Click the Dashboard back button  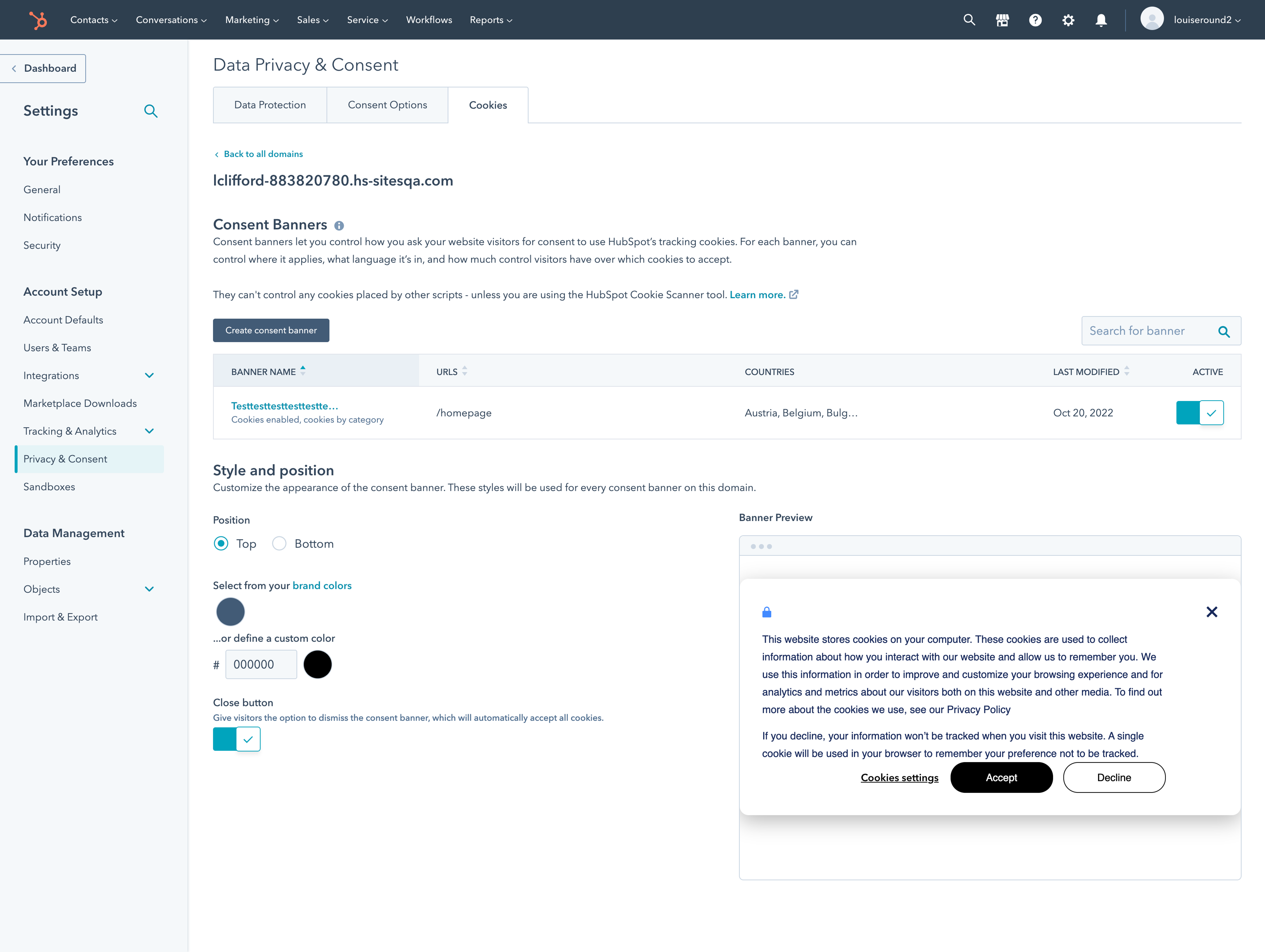click(43, 69)
